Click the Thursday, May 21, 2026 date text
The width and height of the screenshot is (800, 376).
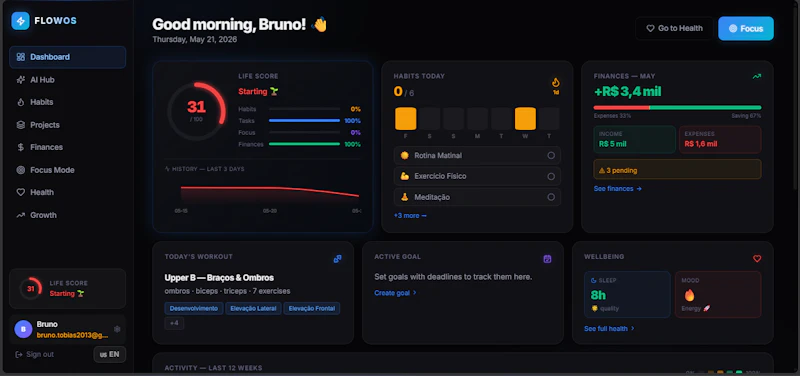coord(194,39)
